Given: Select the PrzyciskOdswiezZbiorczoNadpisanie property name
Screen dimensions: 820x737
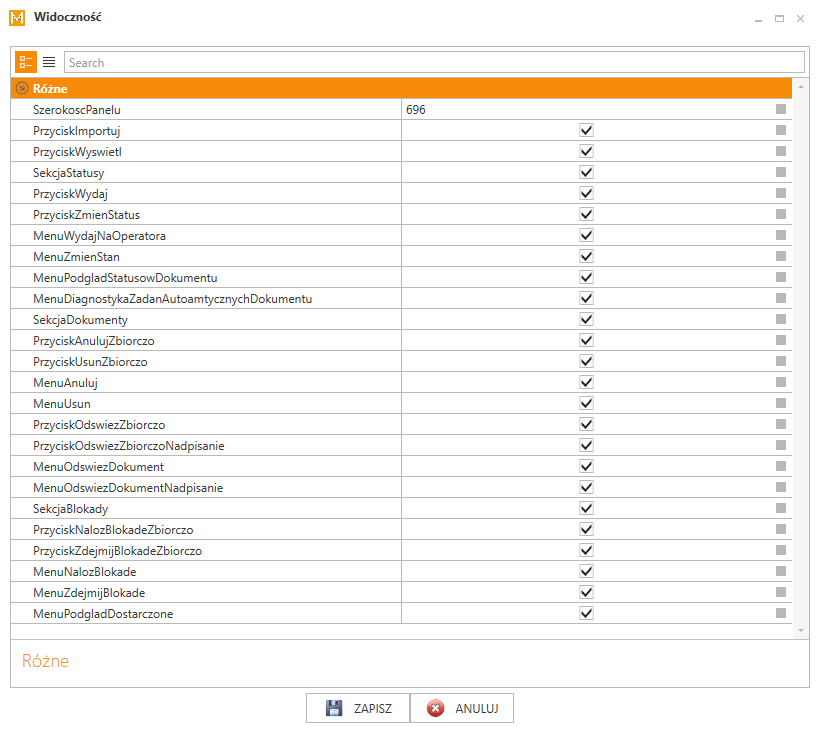Looking at the screenshot, I should point(129,446).
